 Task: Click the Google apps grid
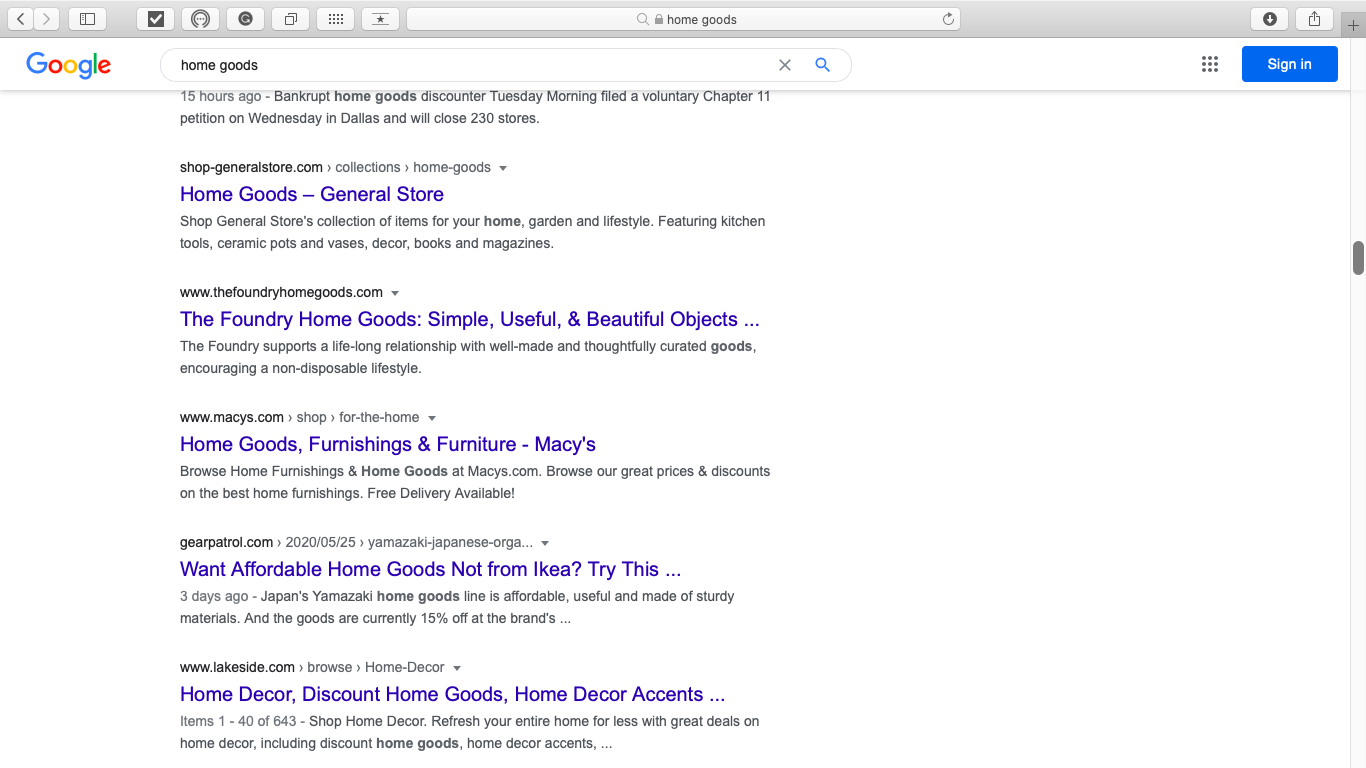(1209, 63)
